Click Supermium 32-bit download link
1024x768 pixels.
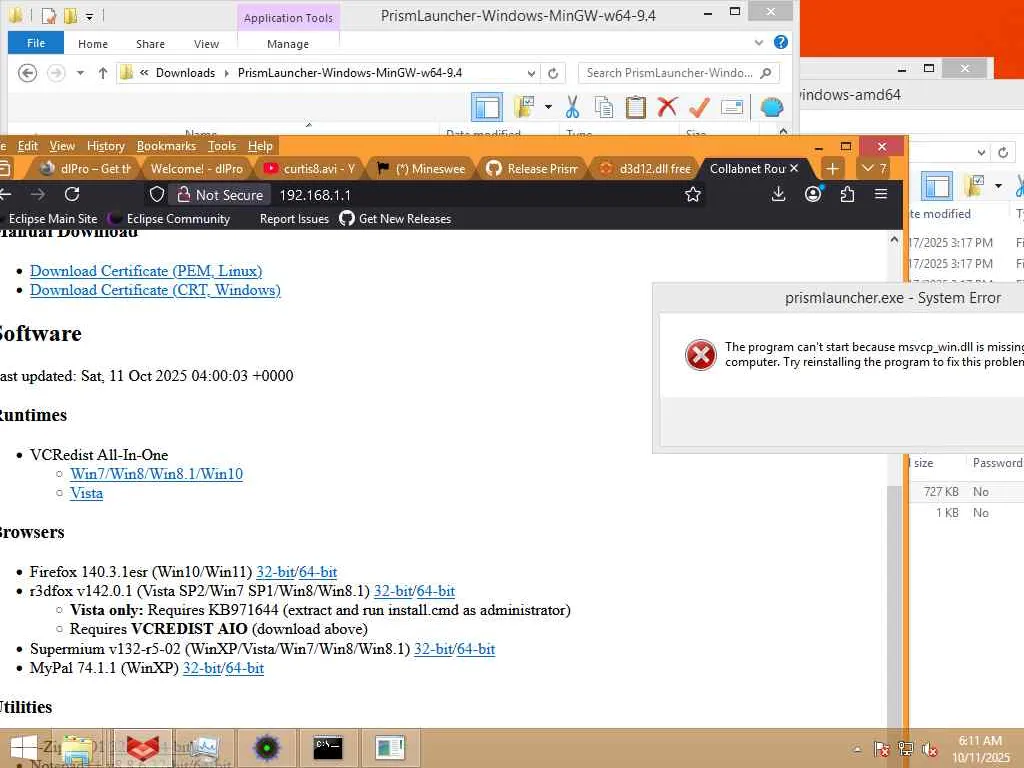pyautogui.click(x=433, y=648)
